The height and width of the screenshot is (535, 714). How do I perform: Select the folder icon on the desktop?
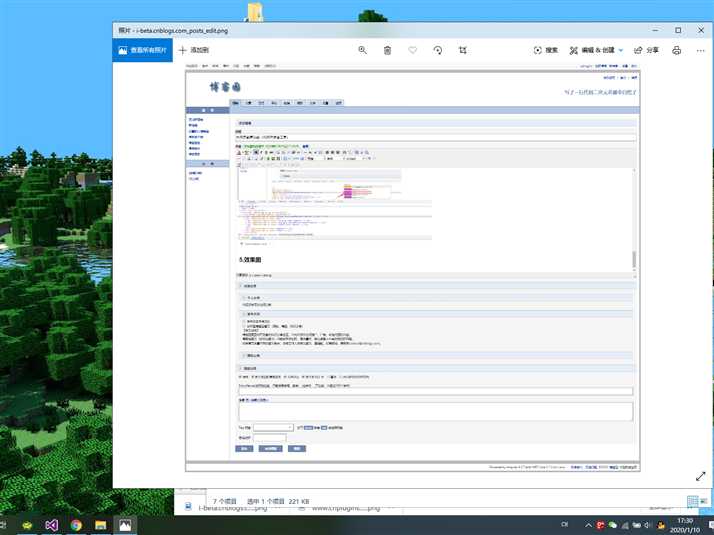254,12
